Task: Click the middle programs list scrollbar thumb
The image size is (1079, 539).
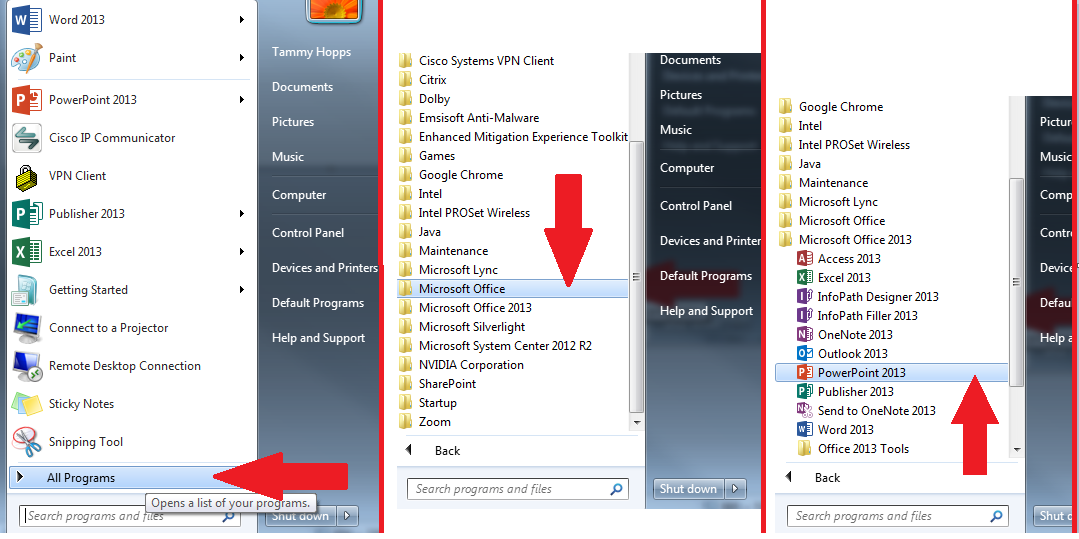Action: point(637,276)
